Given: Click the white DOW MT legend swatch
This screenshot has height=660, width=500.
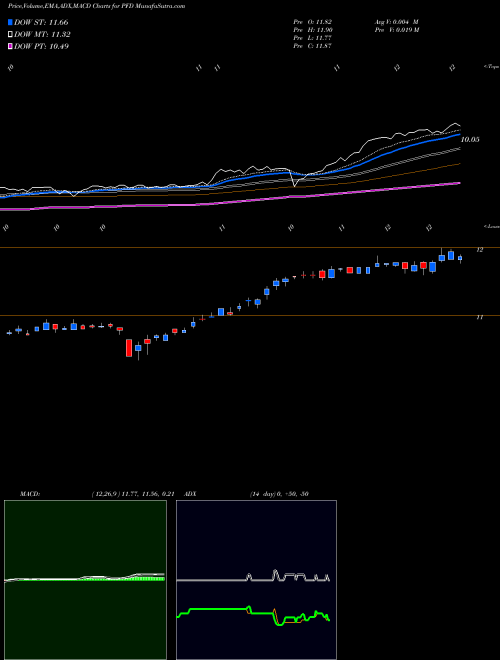Looking at the screenshot, I should pos(10,35).
